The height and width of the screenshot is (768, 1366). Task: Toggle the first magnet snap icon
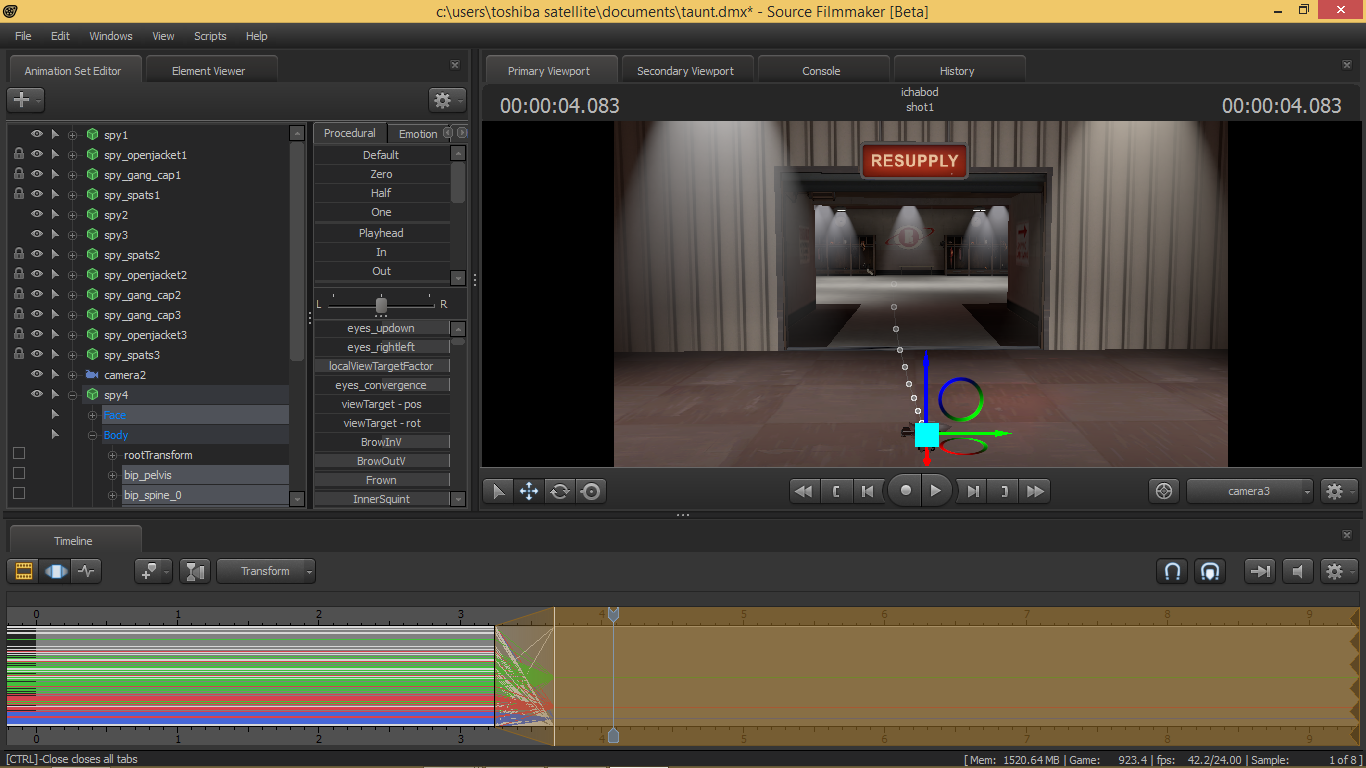pos(1173,571)
